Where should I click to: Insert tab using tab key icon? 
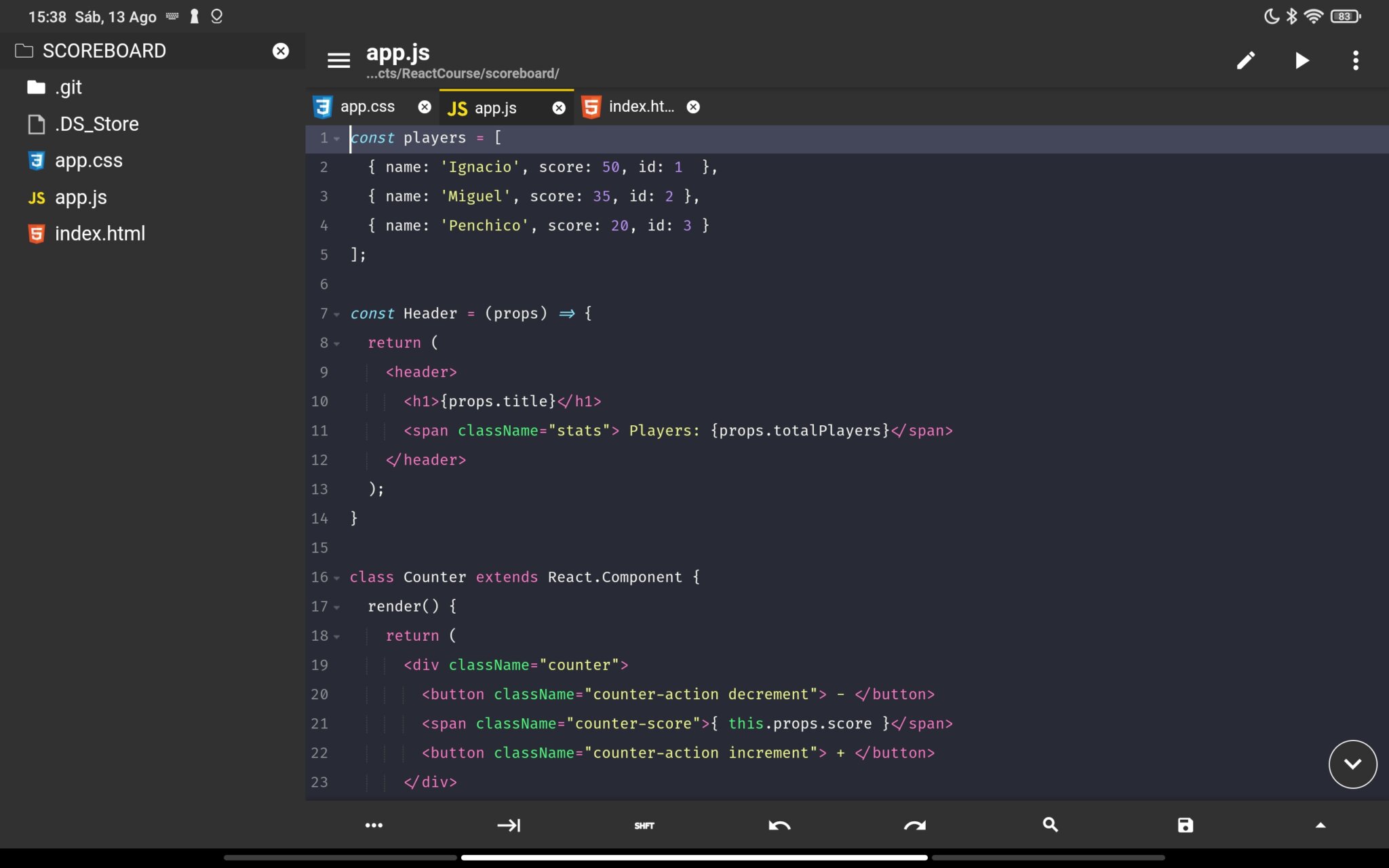tap(509, 825)
